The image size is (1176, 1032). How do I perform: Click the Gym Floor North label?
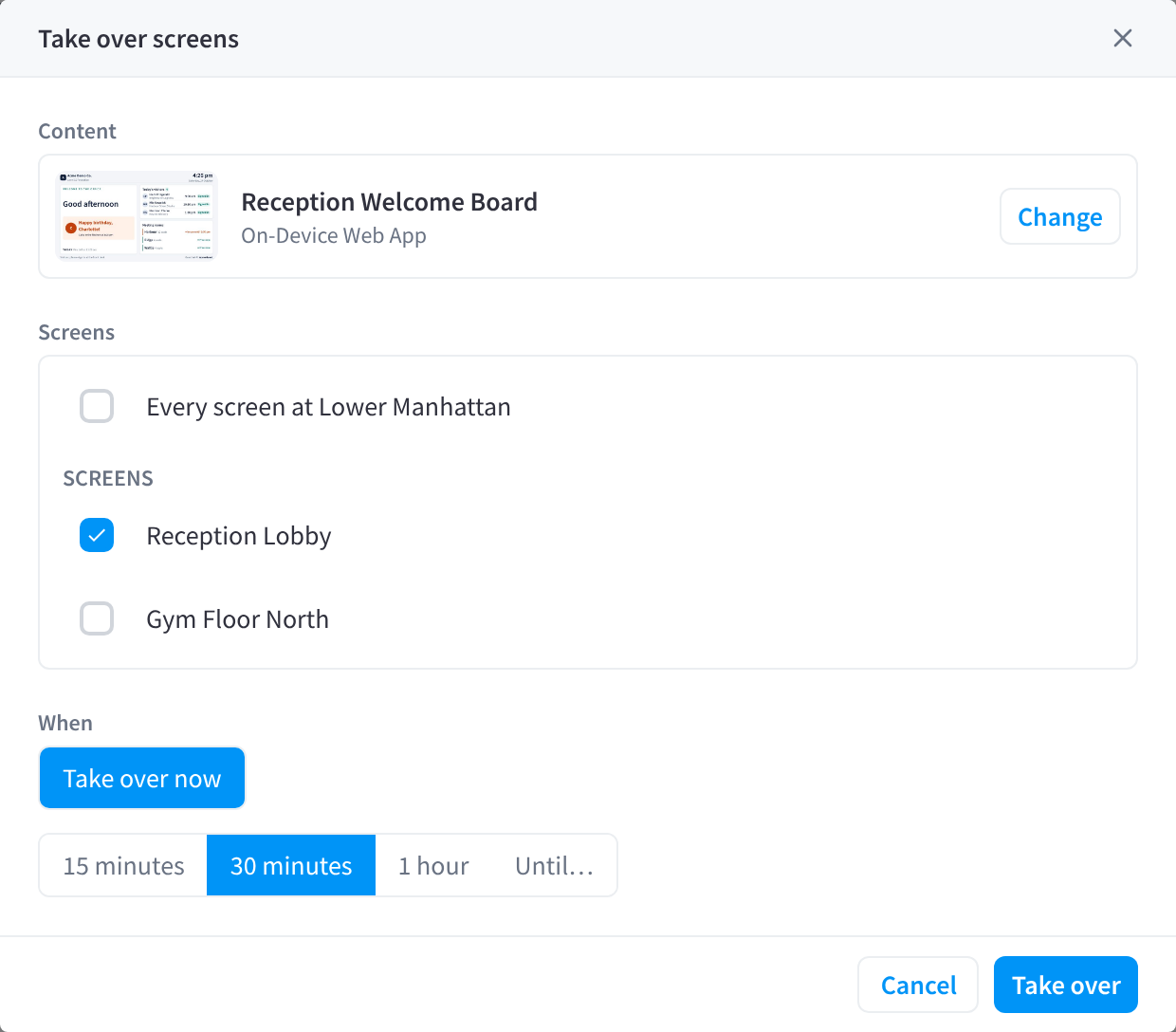[238, 619]
